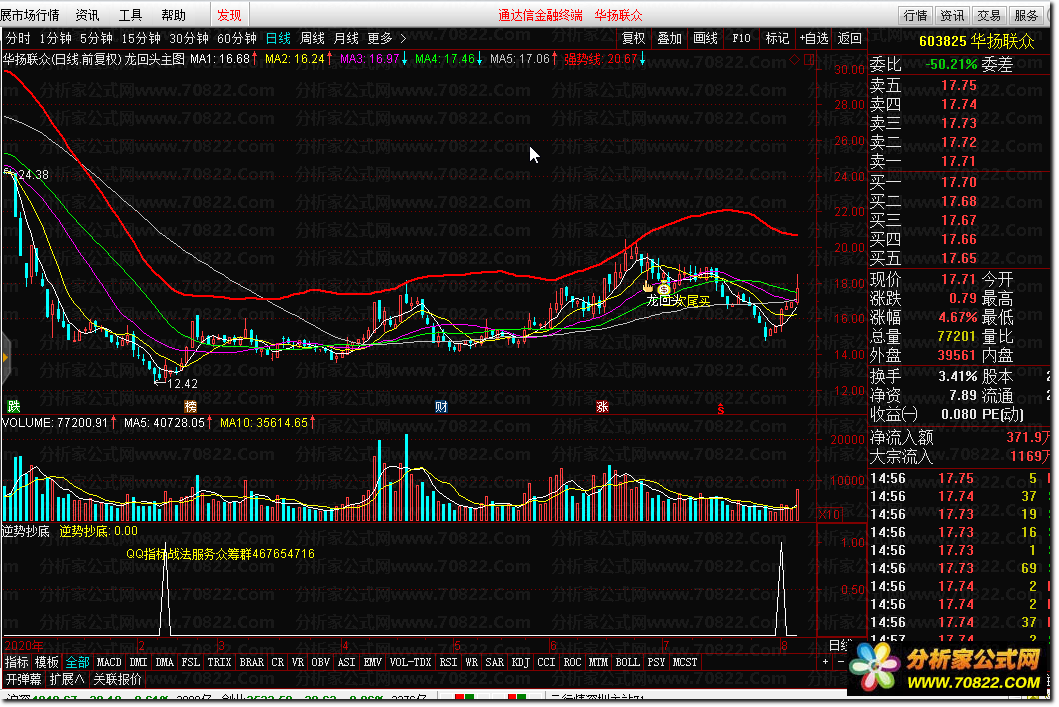Switch indicator to OBV
The image size is (1059, 707).
pyautogui.click(x=320, y=662)
